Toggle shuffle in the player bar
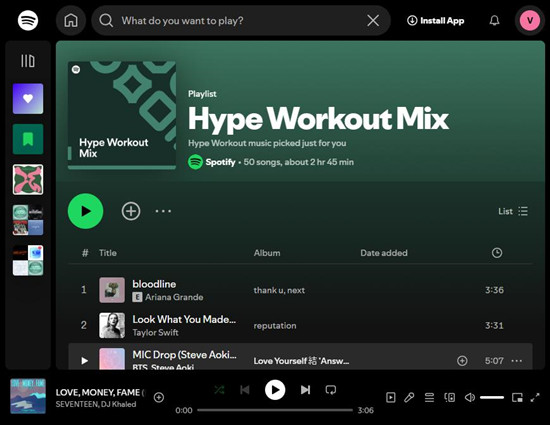The height and width of the screenshot is (425, 550). [x=219, y=390]
